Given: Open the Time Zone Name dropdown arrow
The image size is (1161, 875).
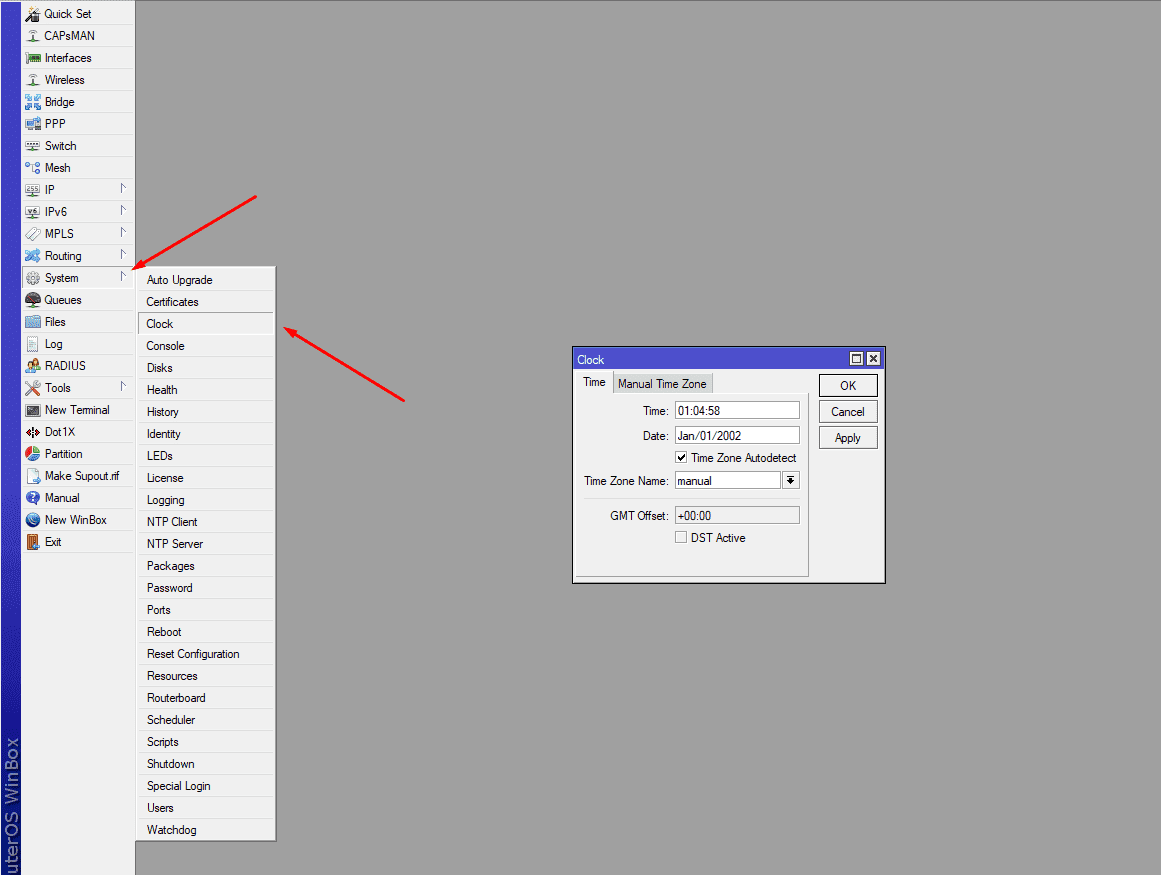Looking at the screenshot, I should pos(790,481).
